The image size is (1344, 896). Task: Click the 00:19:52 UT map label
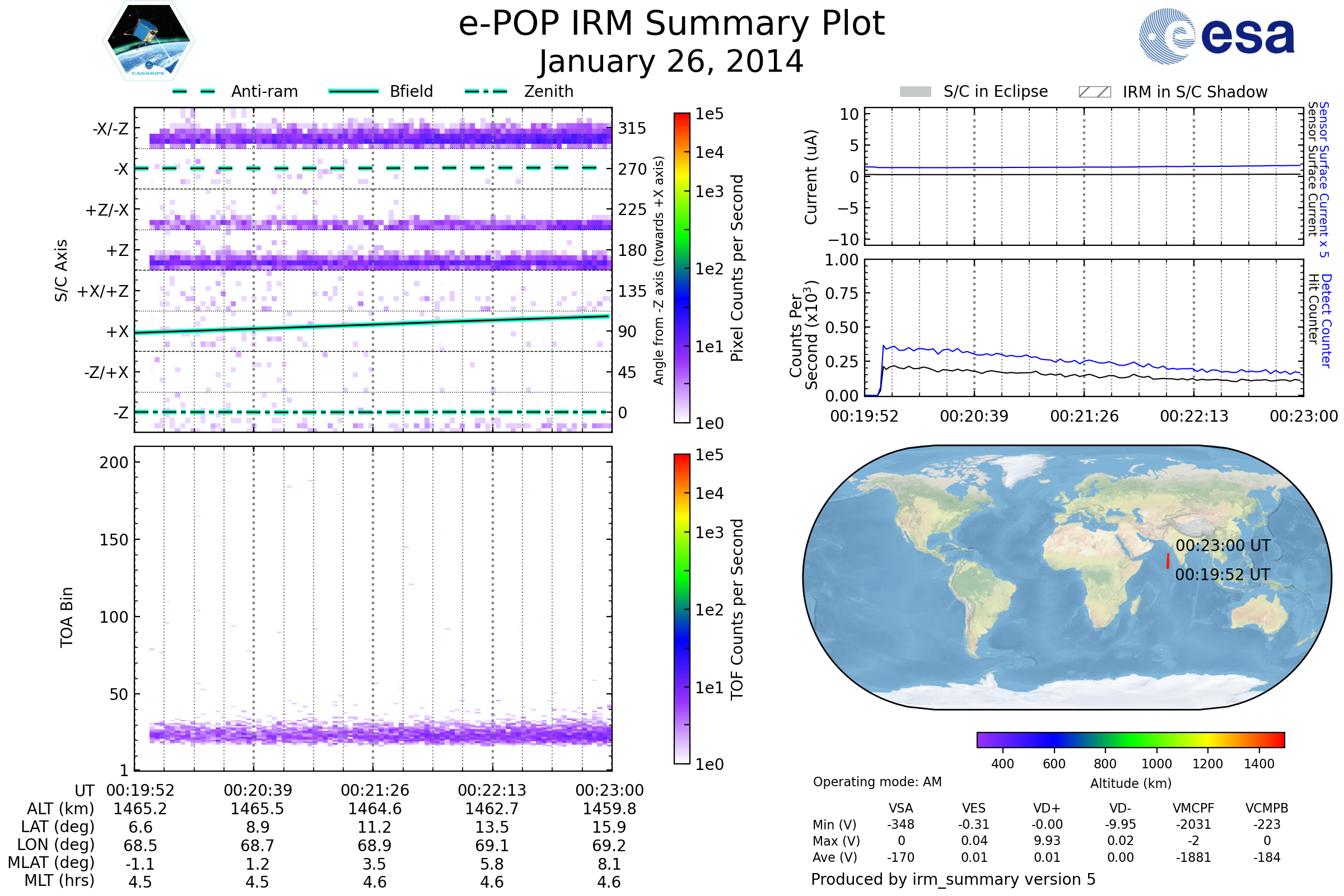(1222, 575)
